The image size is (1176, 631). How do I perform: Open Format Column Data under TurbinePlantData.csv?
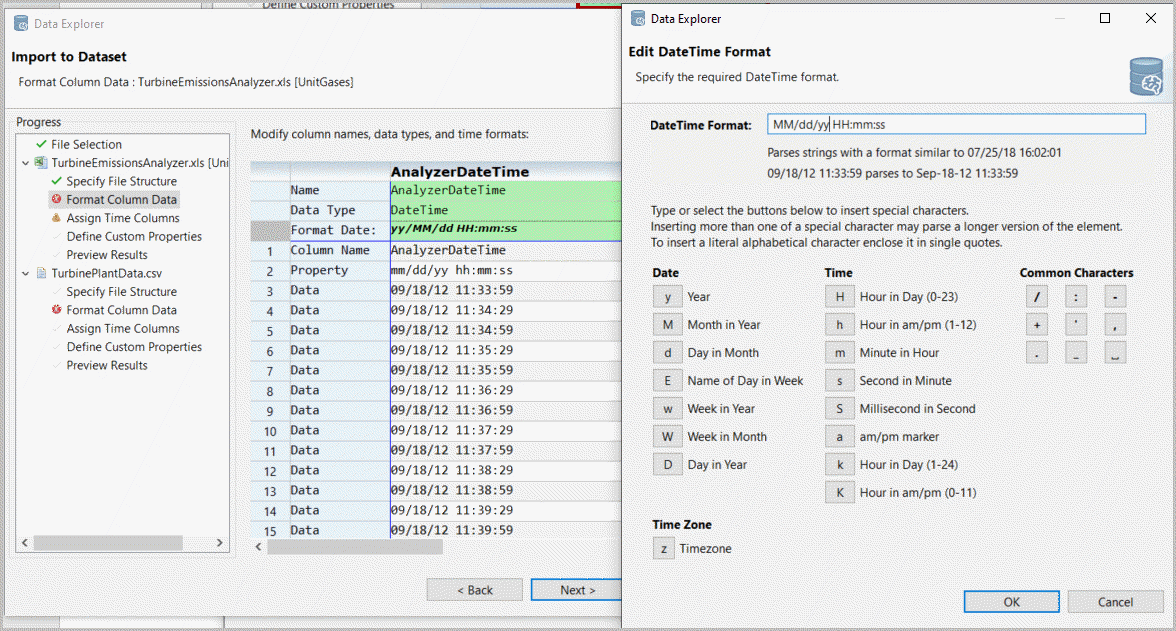(121, 310)
